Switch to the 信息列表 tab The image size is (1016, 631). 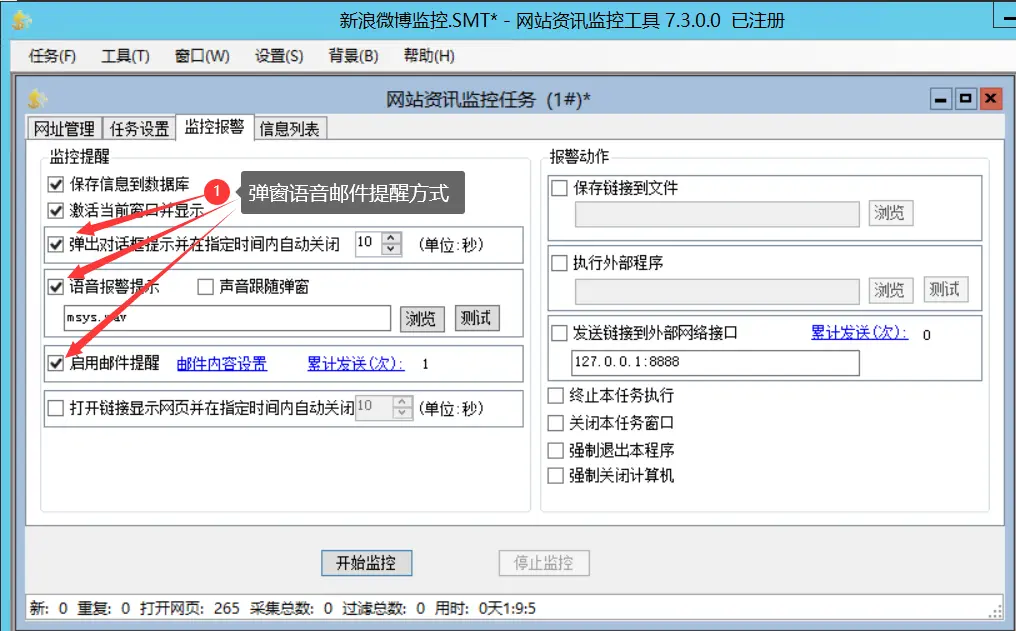(x=286, y=128)
